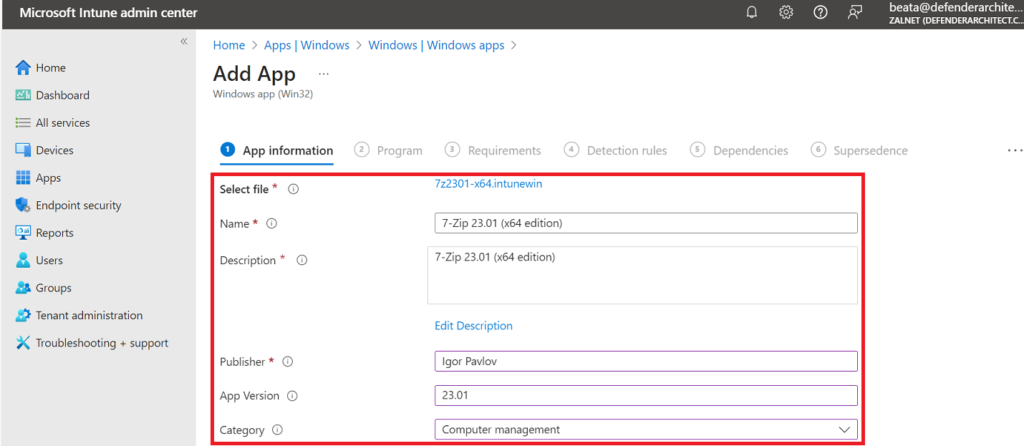Click into the Name input field

click(x=646, y=223)
